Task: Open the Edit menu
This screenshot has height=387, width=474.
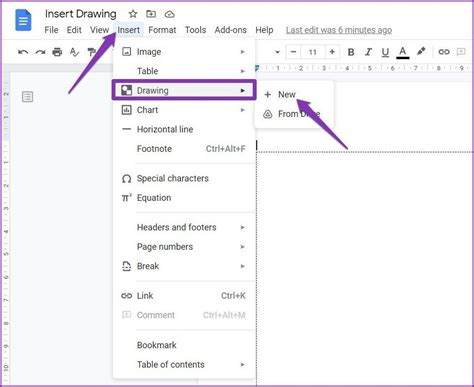Action: (x=74, y=30)
